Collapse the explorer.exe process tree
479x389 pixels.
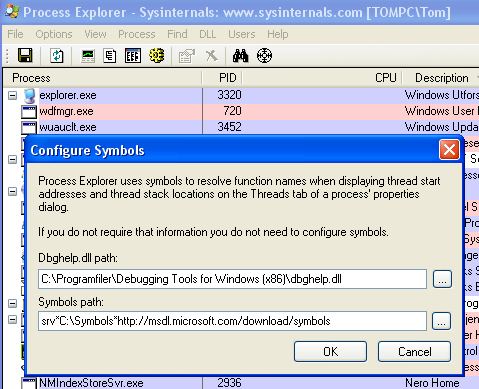pos(12,96)
